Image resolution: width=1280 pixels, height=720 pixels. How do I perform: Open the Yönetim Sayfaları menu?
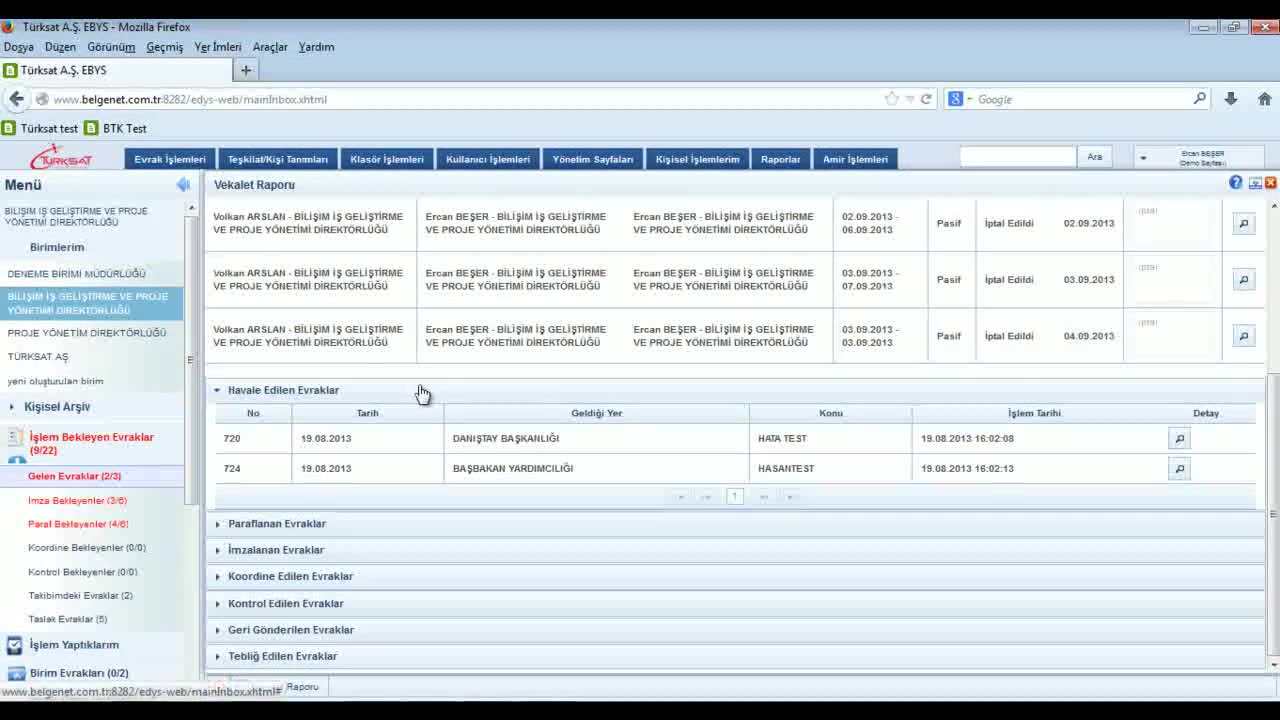[593, 159]
